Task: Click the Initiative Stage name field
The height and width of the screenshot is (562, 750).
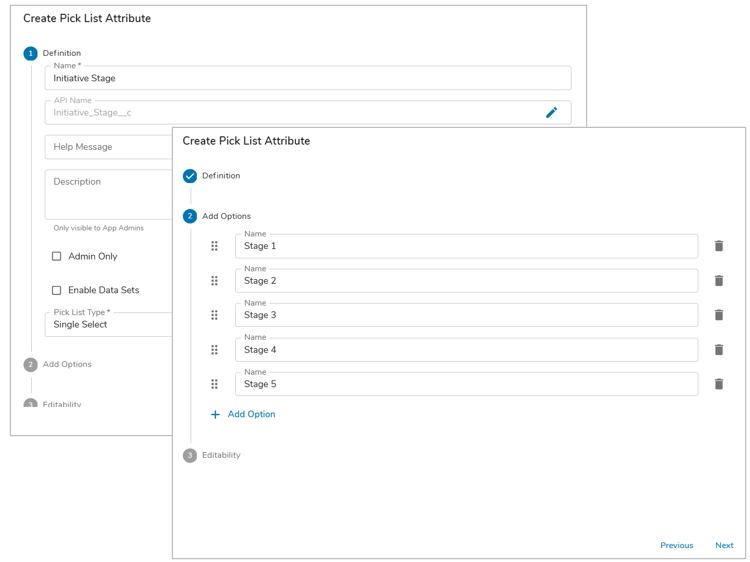Action: [308, 79]
